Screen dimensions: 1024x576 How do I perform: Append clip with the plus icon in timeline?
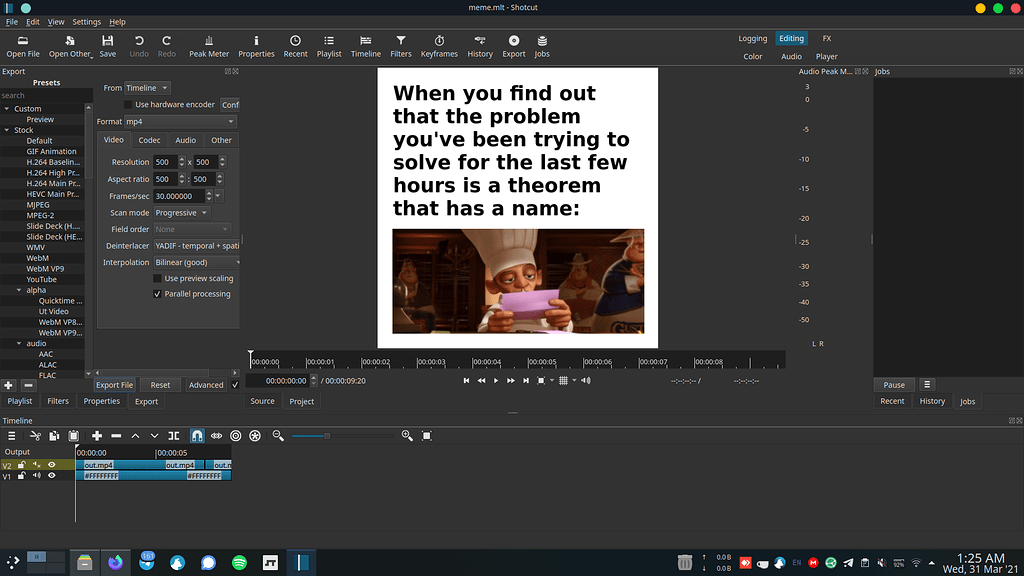[97, 436]
